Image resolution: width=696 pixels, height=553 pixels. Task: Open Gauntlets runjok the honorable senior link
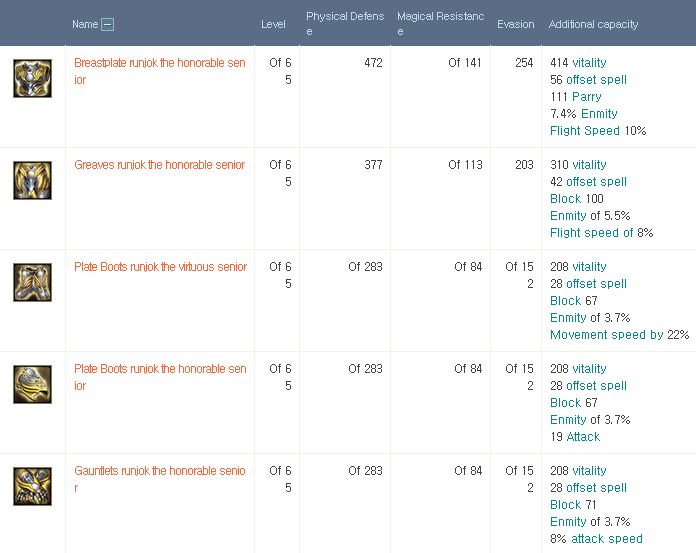click(x=159, y=479)
